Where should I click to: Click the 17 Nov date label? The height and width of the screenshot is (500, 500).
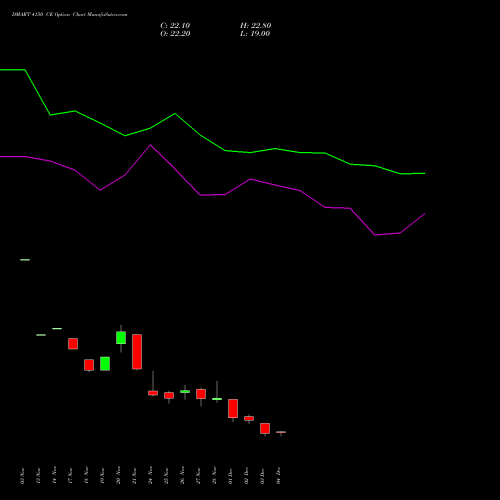click(x=70, y=475)
